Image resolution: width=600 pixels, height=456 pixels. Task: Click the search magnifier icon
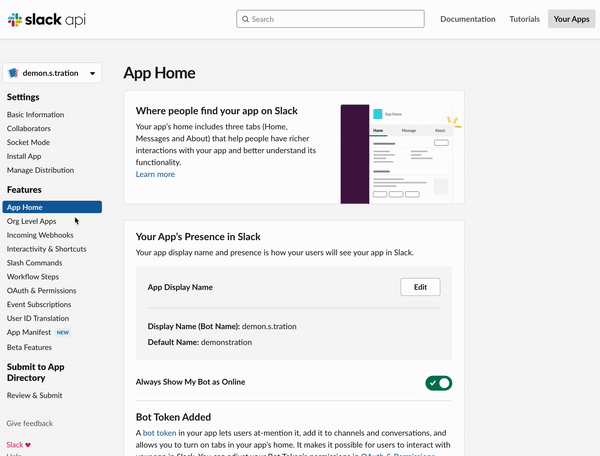coord(246,19)
